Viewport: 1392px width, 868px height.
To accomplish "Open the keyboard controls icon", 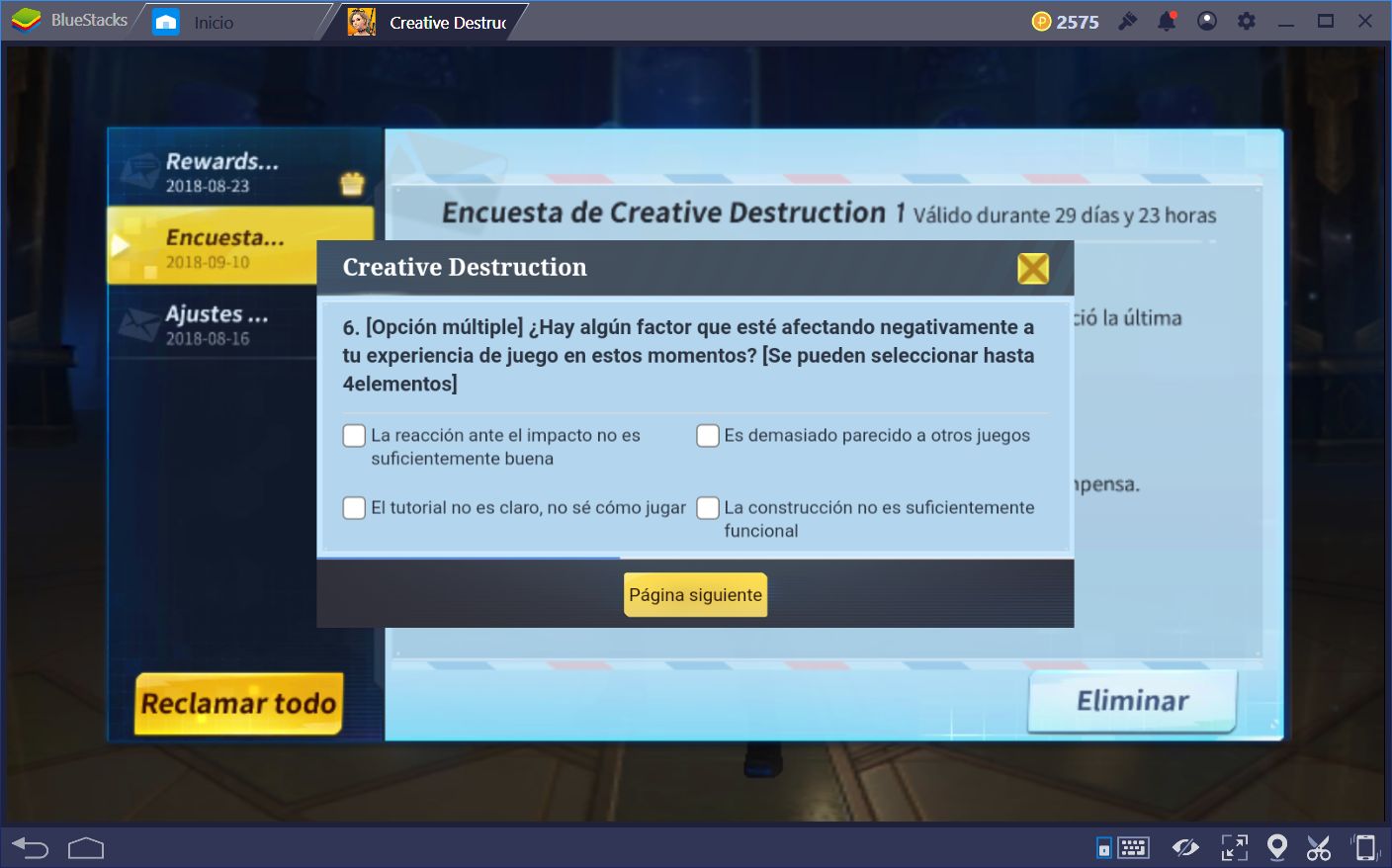I will (1133, 847).
